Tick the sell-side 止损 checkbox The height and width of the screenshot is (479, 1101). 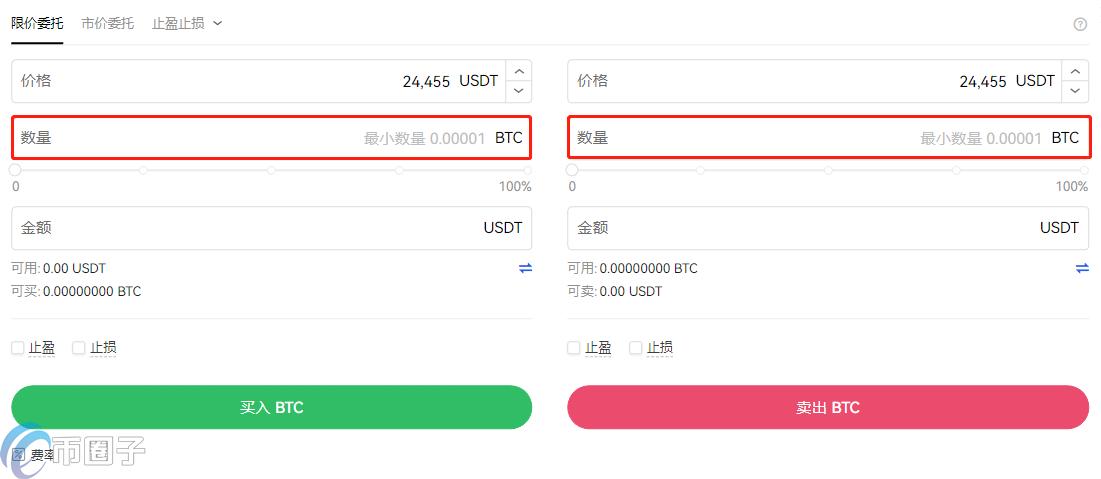click(636, 348)
